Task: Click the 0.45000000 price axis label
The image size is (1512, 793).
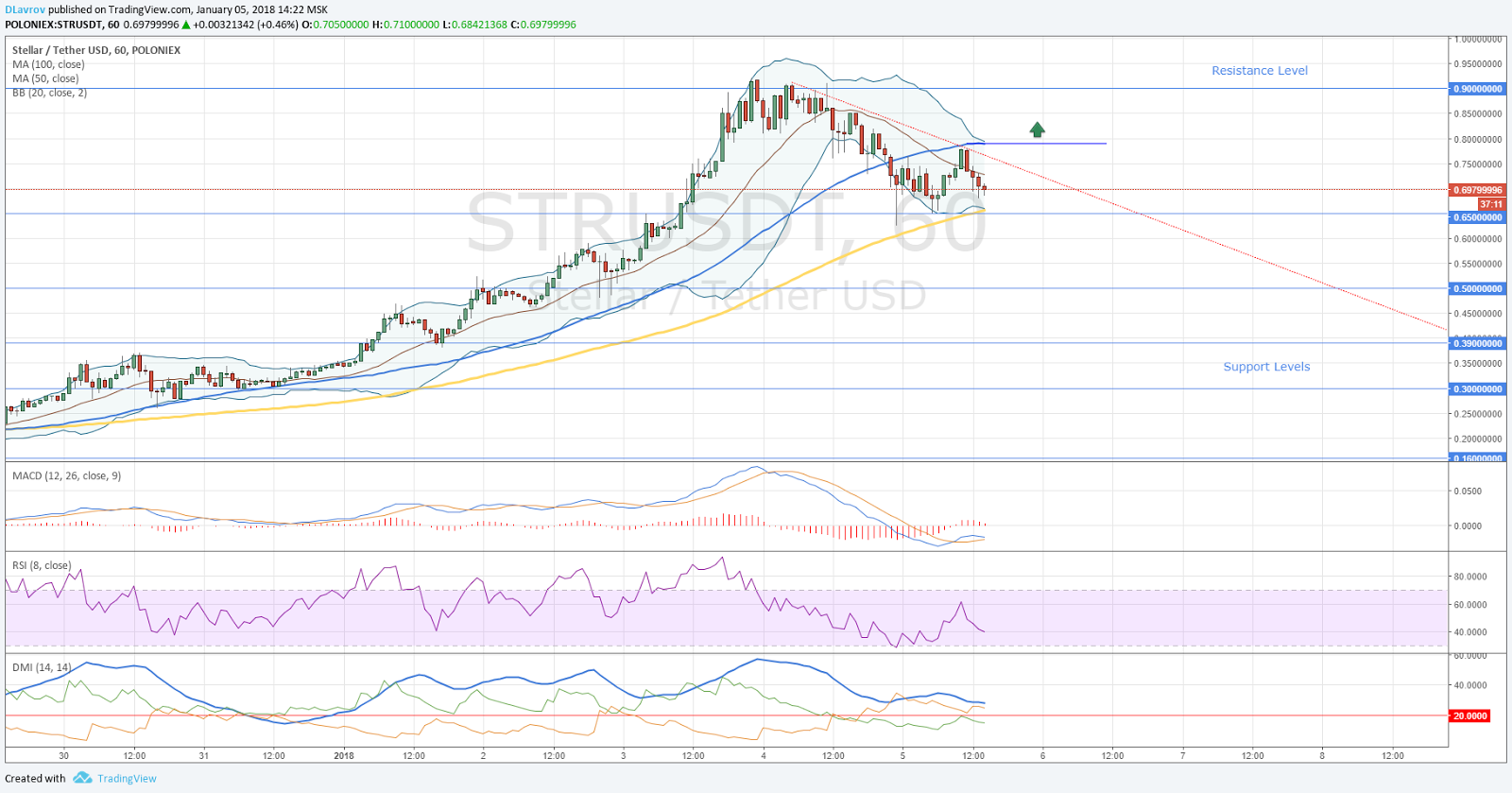Action: coord(1478,314)
